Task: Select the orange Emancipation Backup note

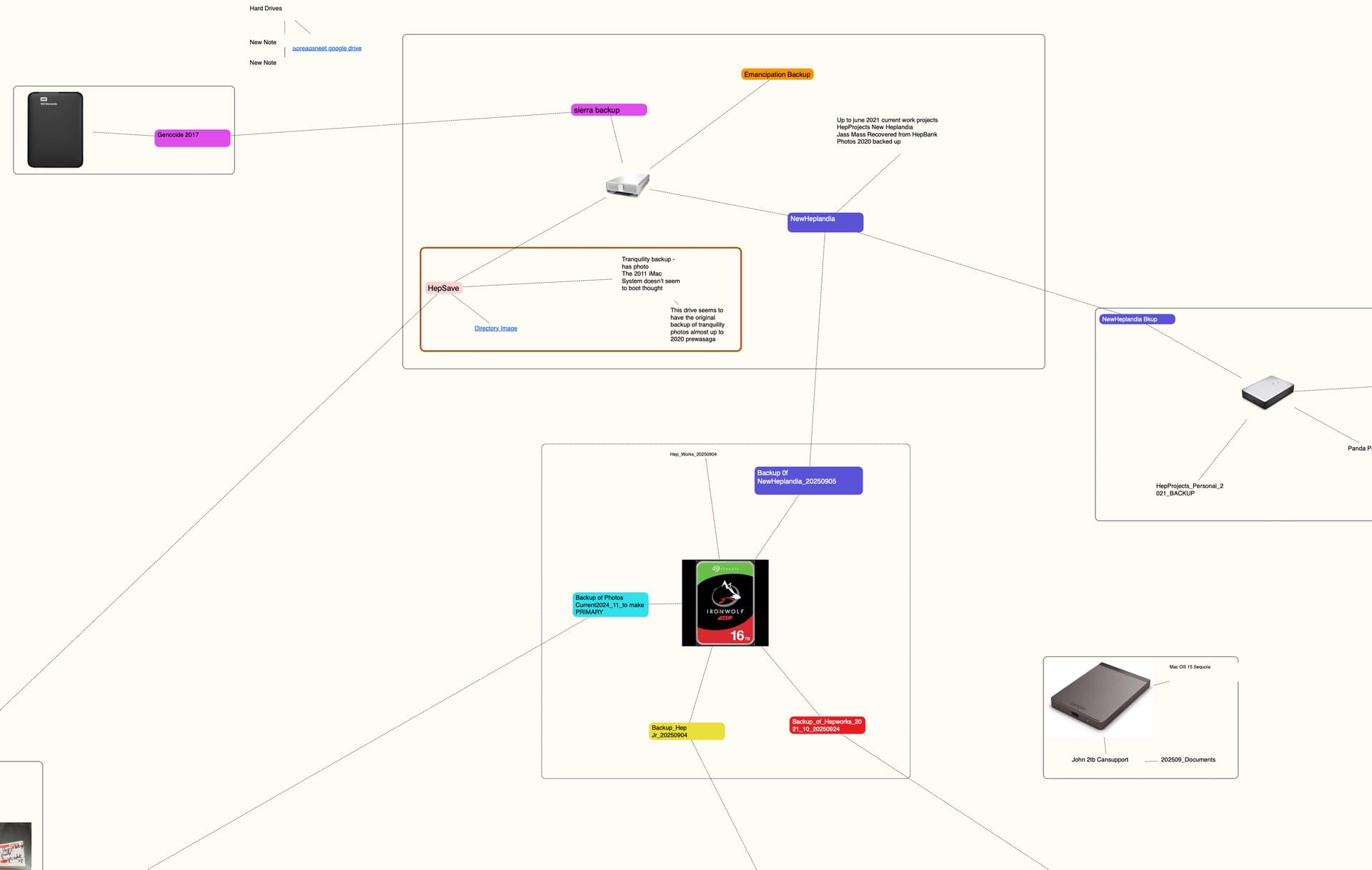Action: [x=777, y=74]
